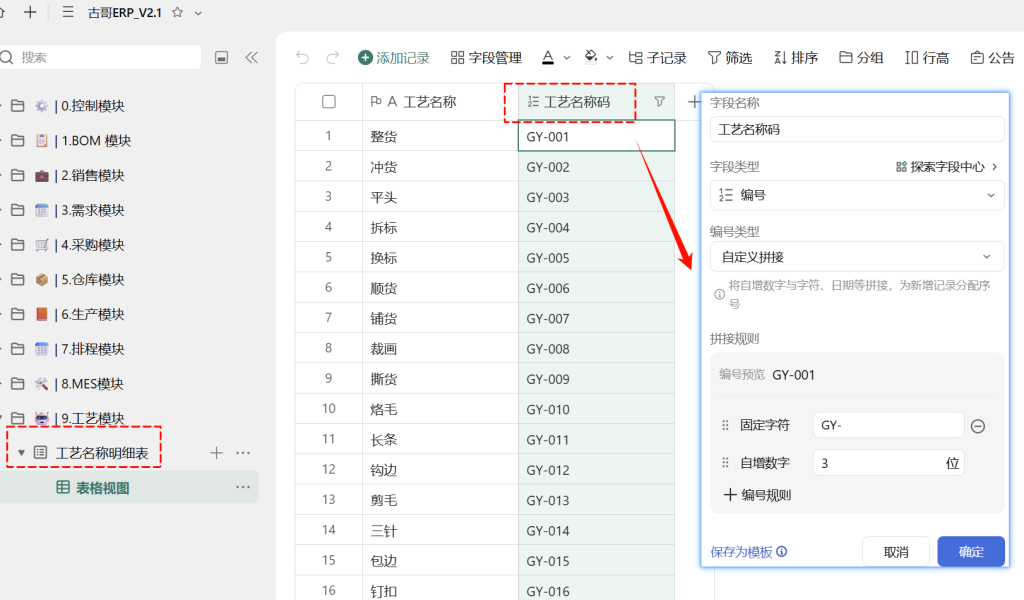Image resolution: width=1024 pixels, height=600 pixels.
Task: Open the more options dots for 表格视图
Action: pyautogui.click(x=243, y=487)
